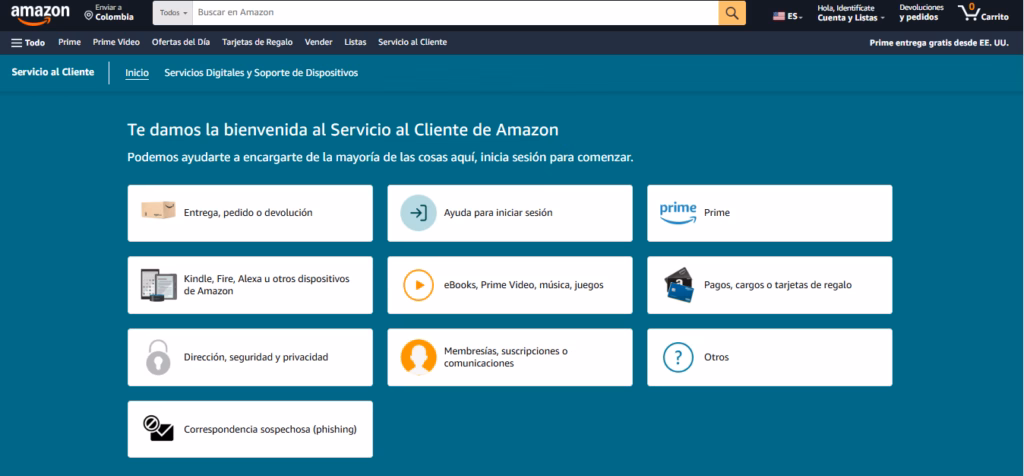Open Ofertas del Día
The height and width of the screenshot is (476, 1024).
181,42
